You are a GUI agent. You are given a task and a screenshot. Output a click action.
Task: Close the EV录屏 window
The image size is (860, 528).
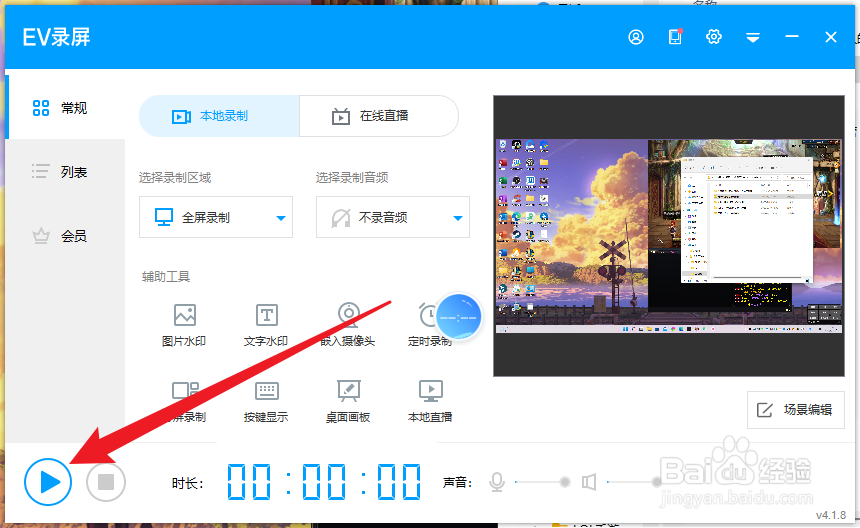[x=830, y=37]
